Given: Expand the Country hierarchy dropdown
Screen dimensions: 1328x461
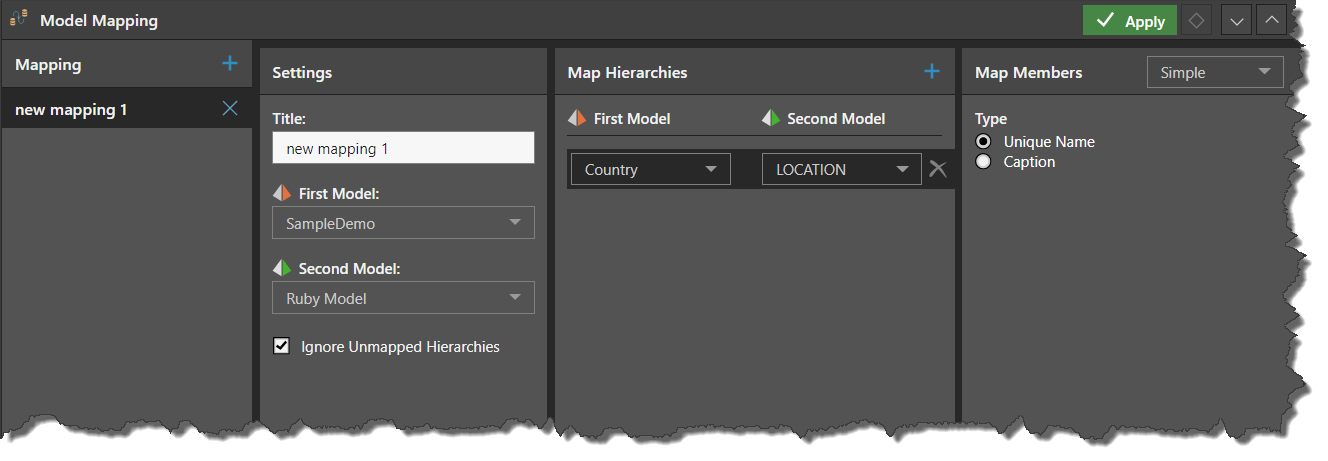Looking at the screenshot, I should coord(650,169).
